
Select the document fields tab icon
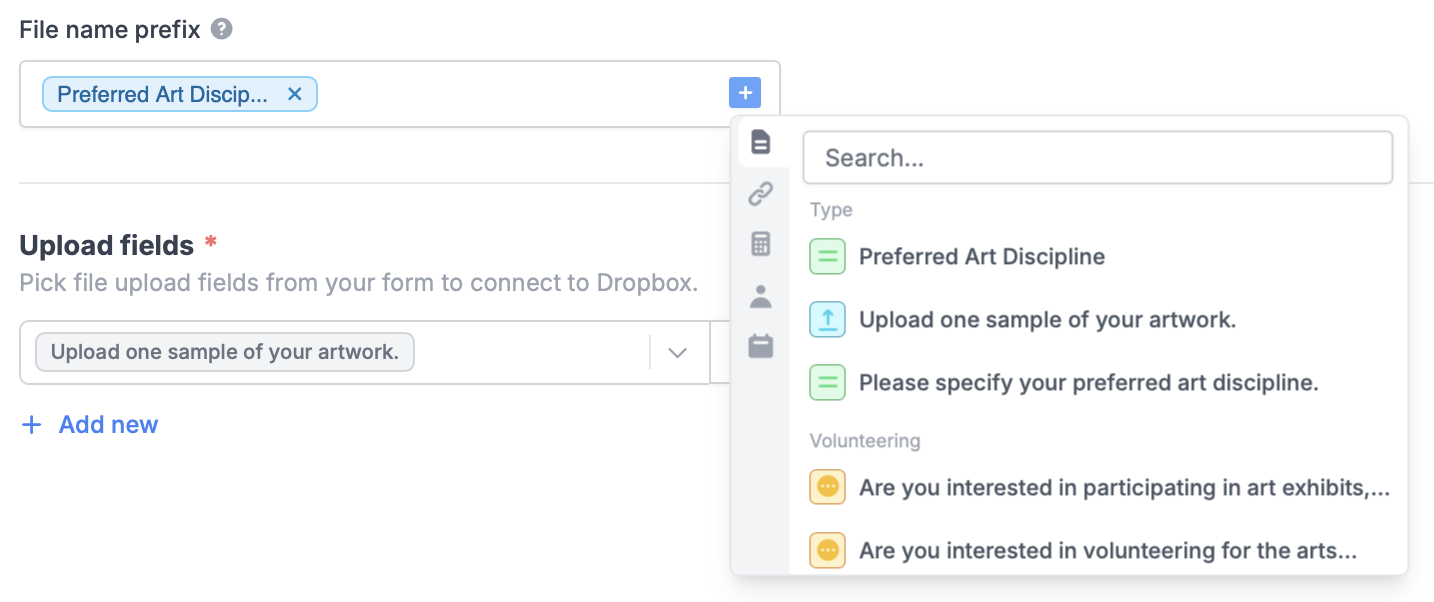pos(761,142)
